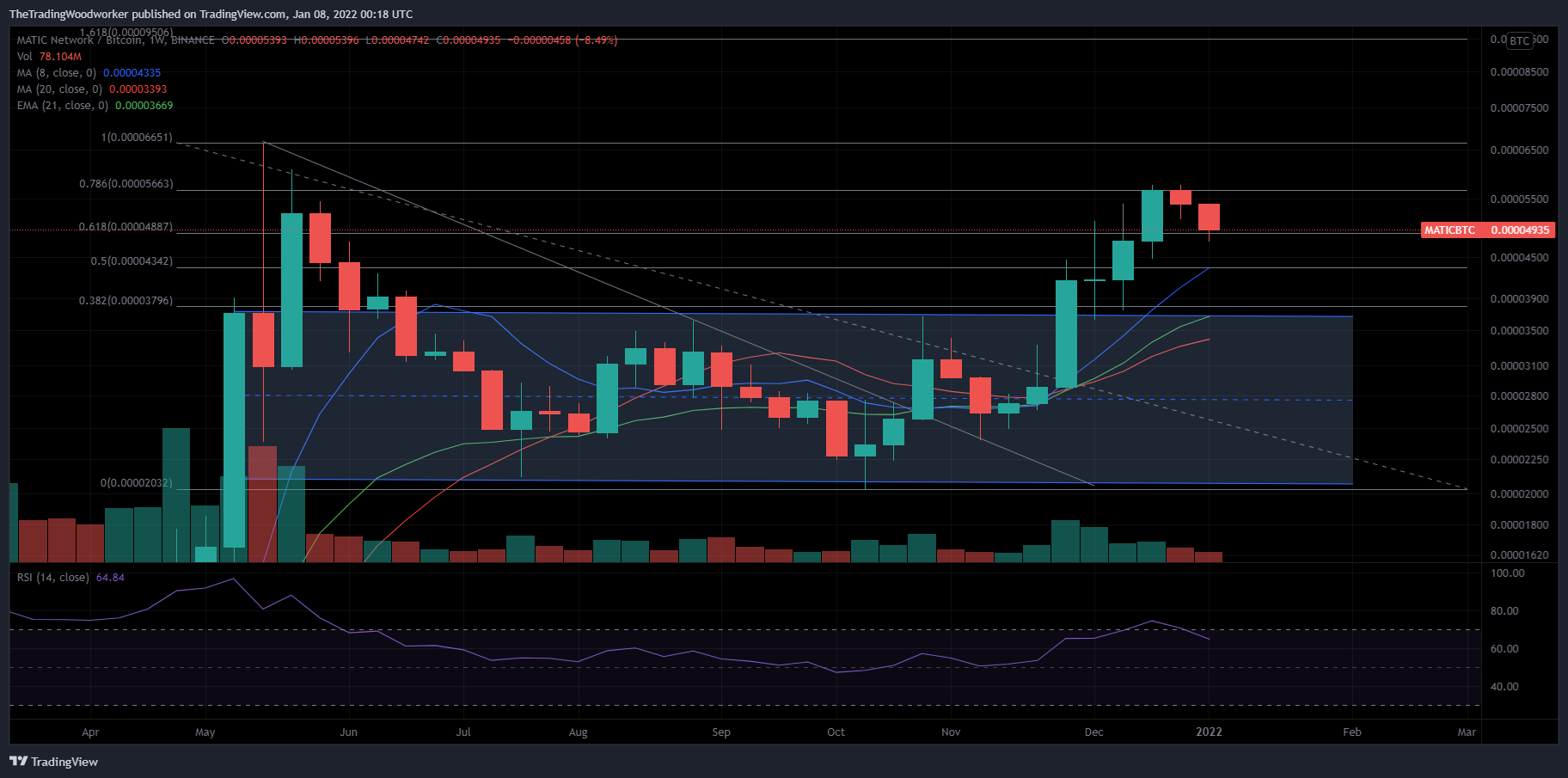Click the Fibonacci 0(0.00002032) level label

tap(137, 483)
